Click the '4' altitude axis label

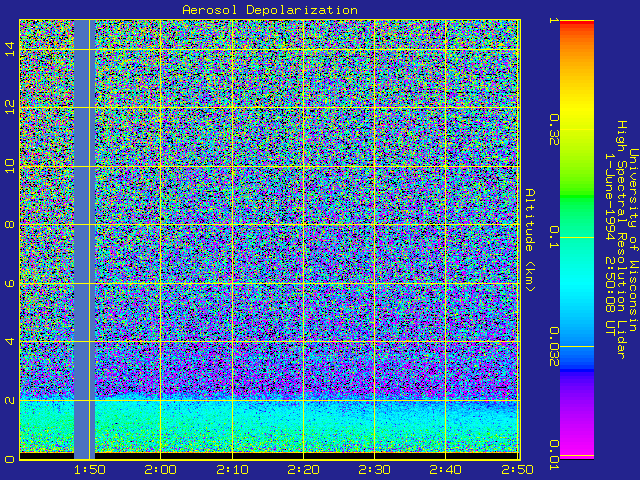(10, 341)
